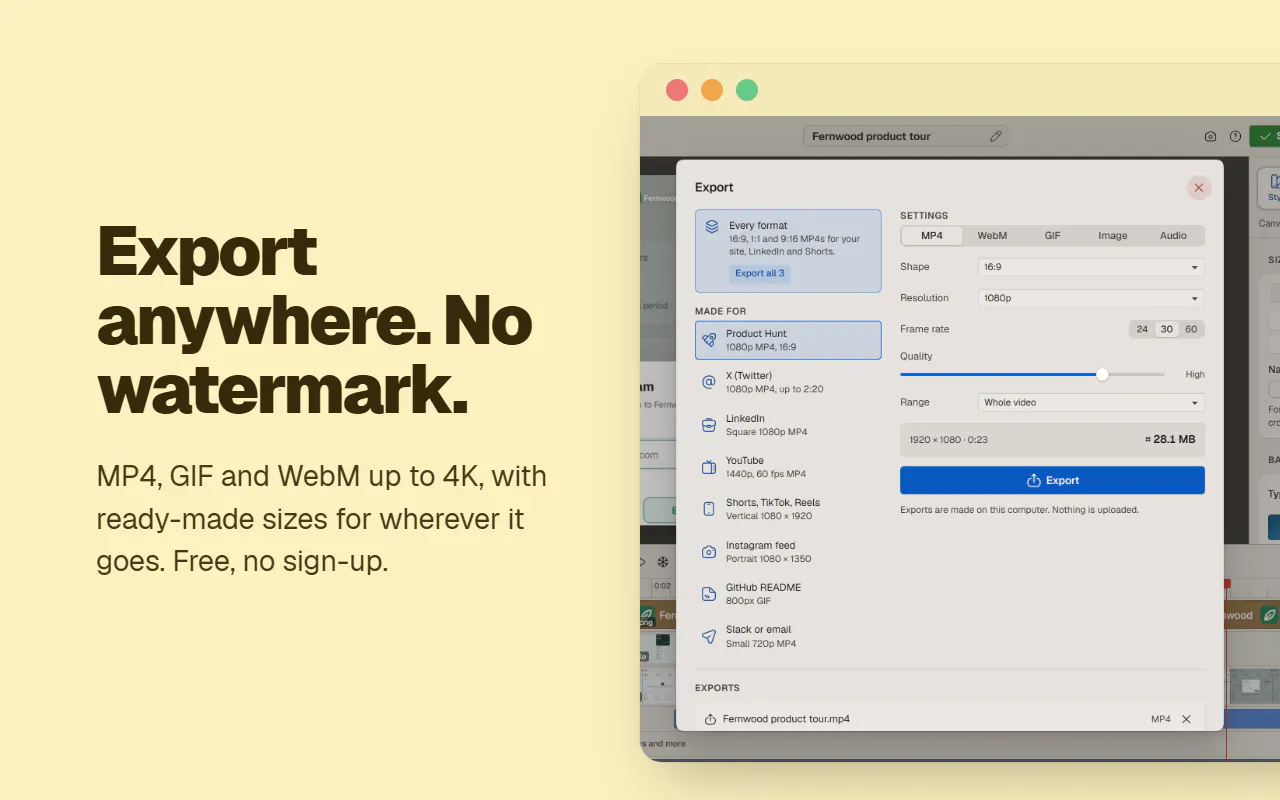Click the camera snapshot icon in the top bar
The width and height of the screenshot is (1280, 800).
pos(1210,136)
